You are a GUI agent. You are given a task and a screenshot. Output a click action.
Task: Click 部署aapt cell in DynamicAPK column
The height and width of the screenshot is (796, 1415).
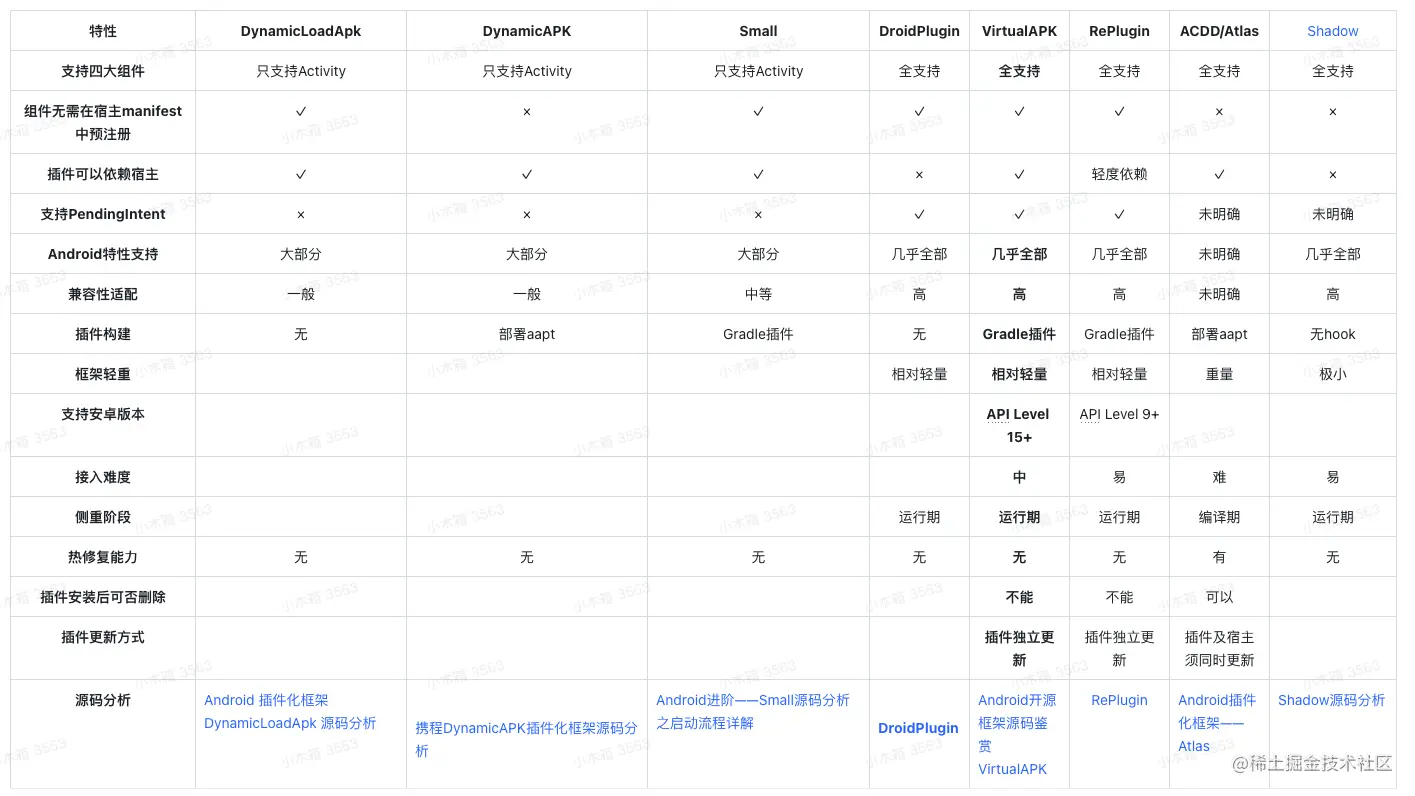[527, 334]
